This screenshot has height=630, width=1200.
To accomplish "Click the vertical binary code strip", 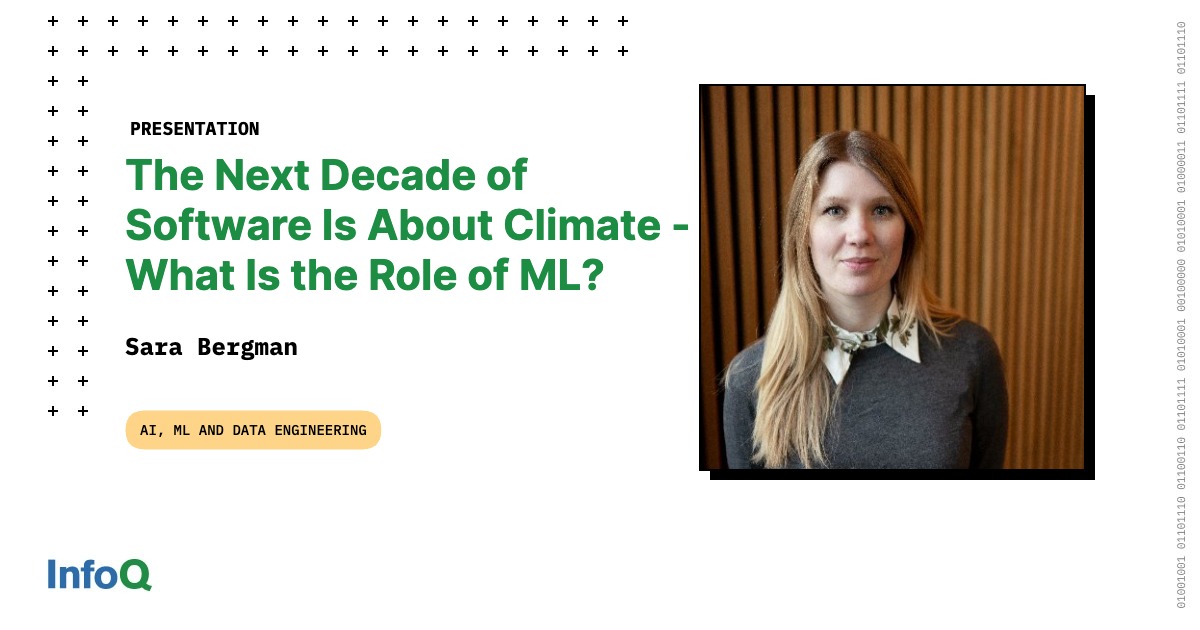I will (x=1181, y=315).
